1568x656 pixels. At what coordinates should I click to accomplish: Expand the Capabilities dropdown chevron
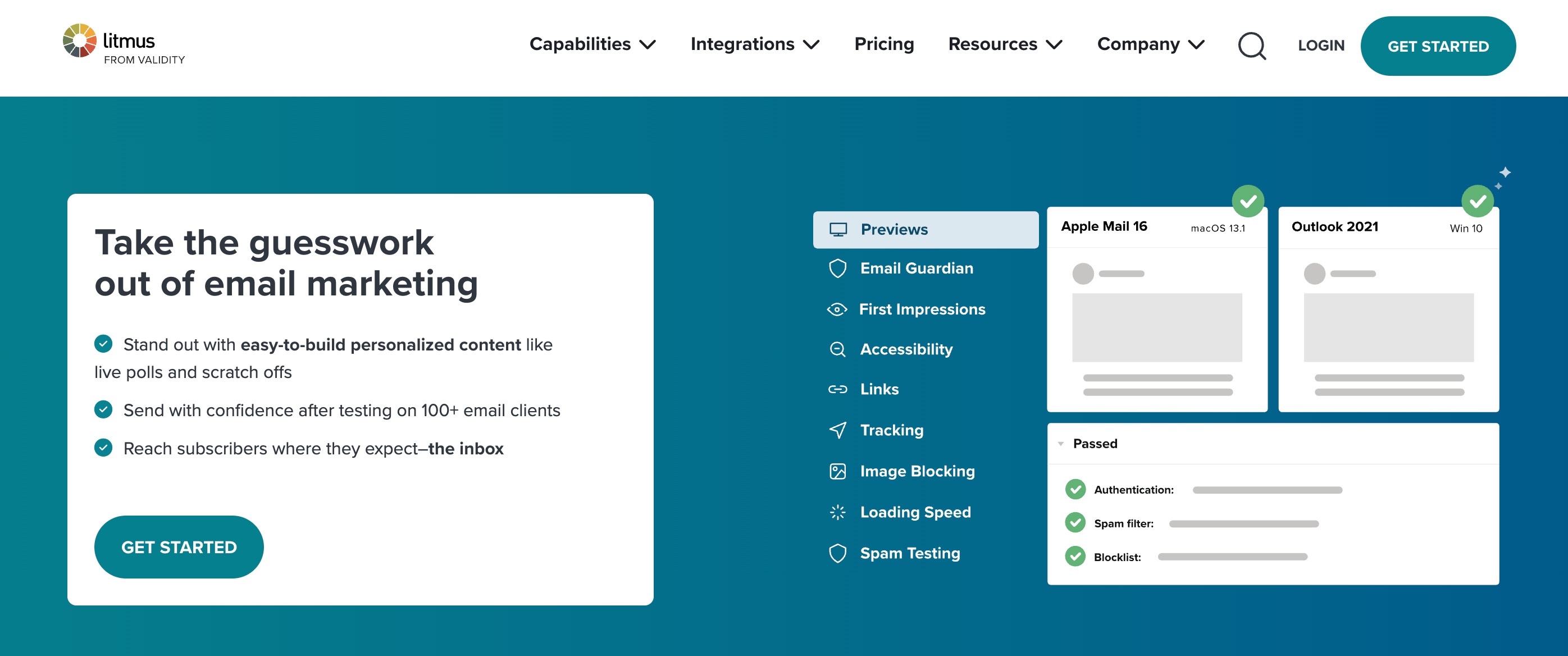648,44
